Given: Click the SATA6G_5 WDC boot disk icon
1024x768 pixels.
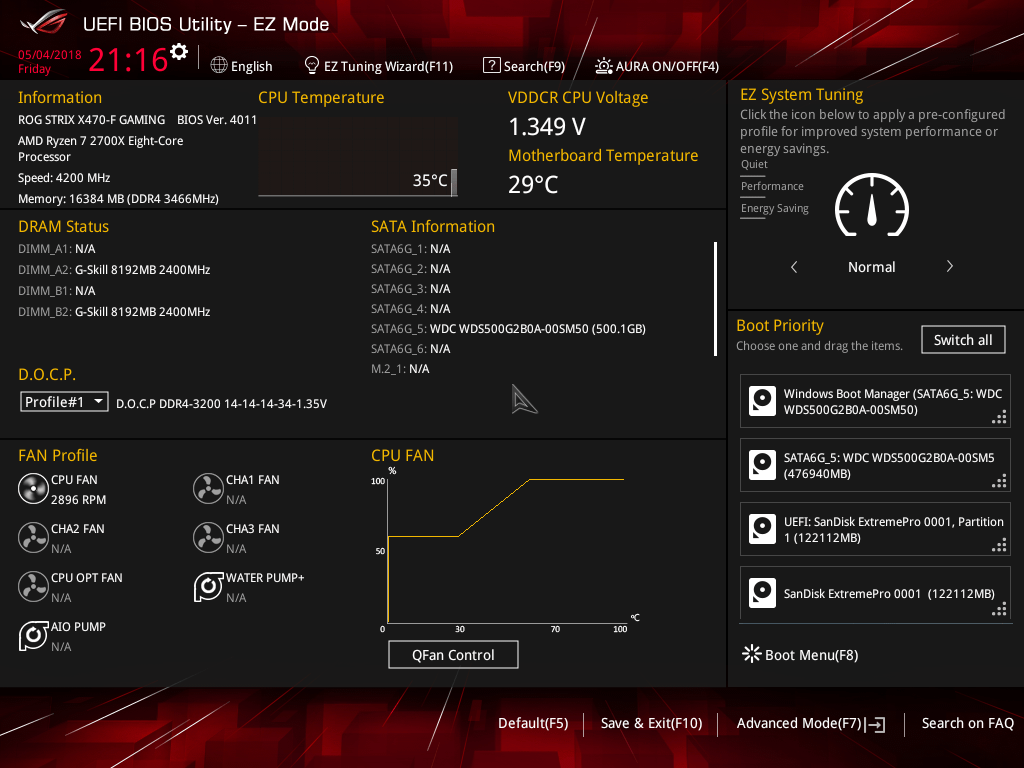Looking at the screenshot, I should (762, 465).
